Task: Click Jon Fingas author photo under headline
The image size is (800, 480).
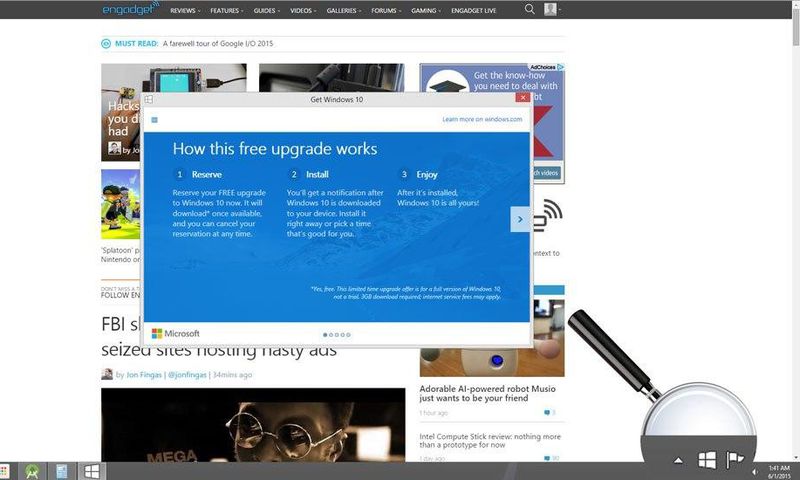Action: 107,374
